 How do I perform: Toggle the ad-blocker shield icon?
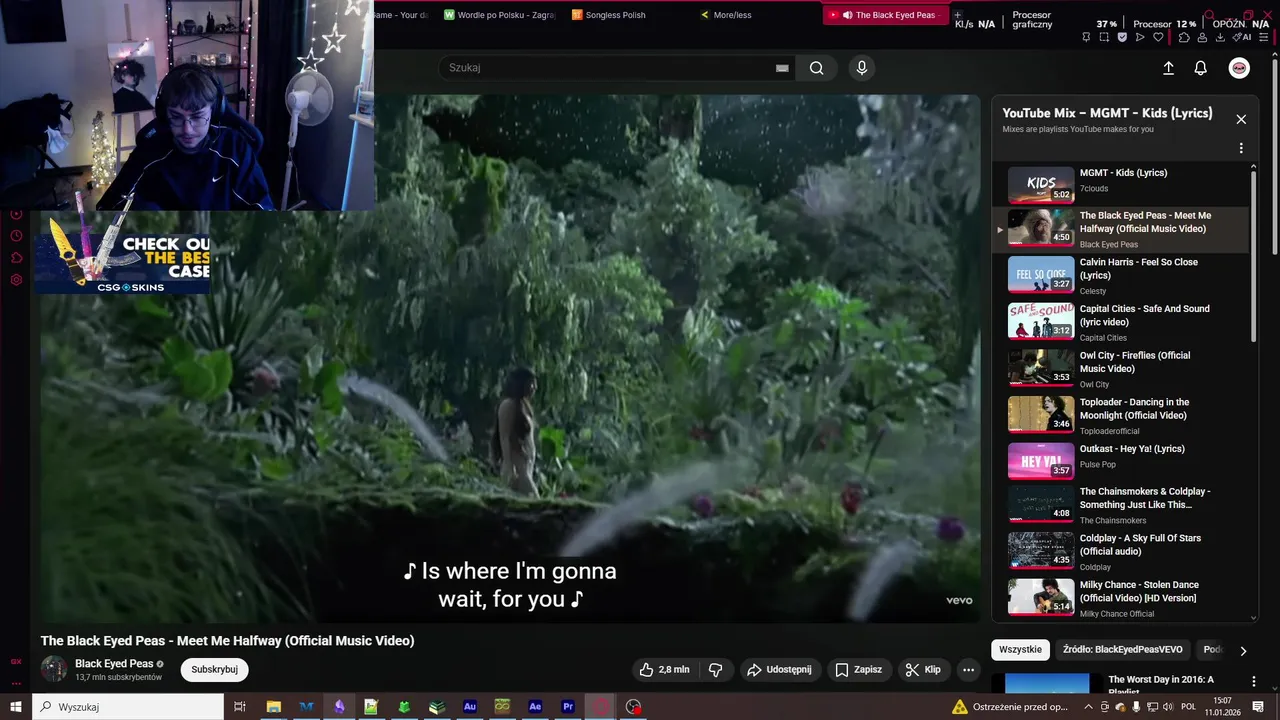[1122, 37]
